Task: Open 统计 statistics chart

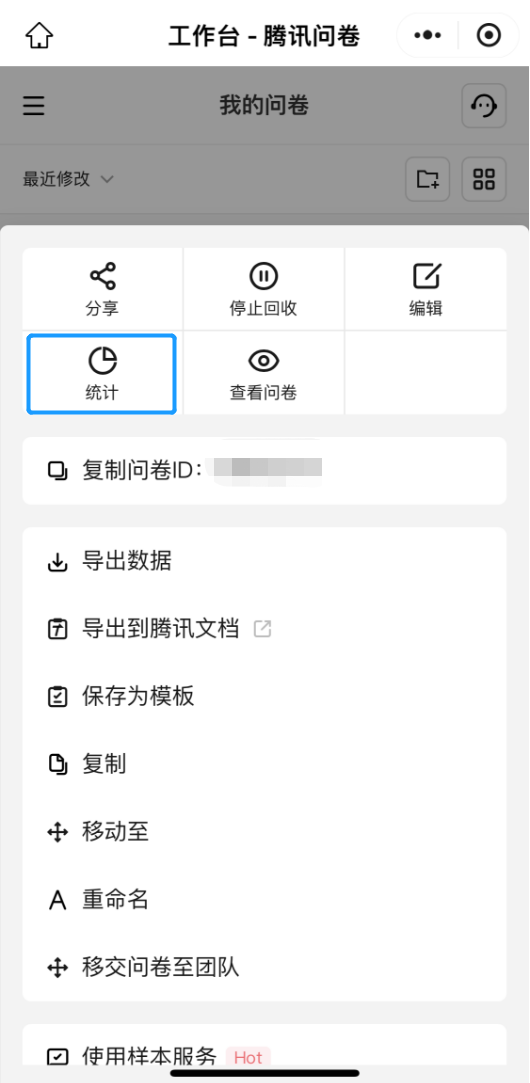Action: coord(102,373)
